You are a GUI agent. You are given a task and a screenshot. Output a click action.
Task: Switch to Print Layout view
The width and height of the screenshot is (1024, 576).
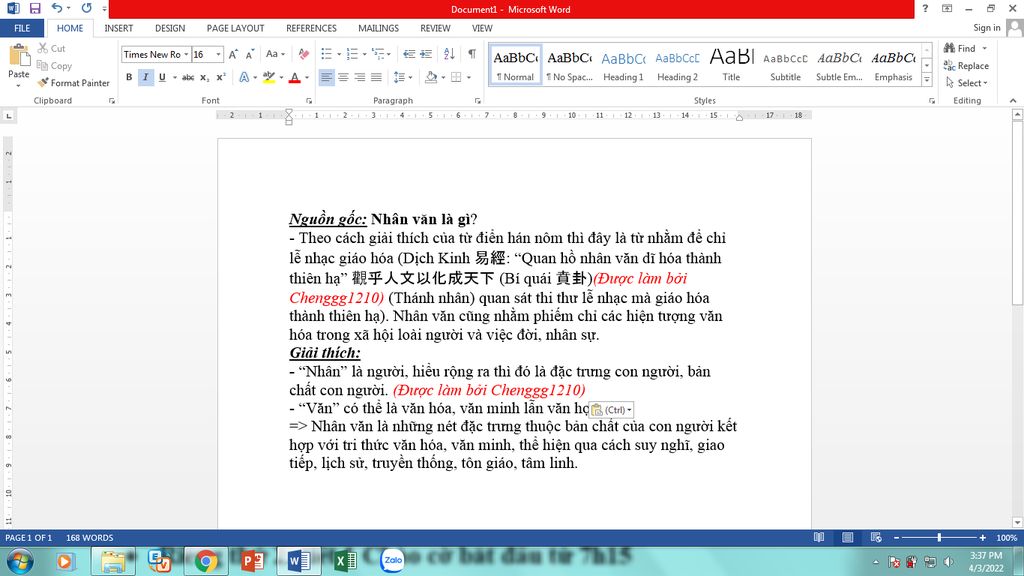(848, 537)
